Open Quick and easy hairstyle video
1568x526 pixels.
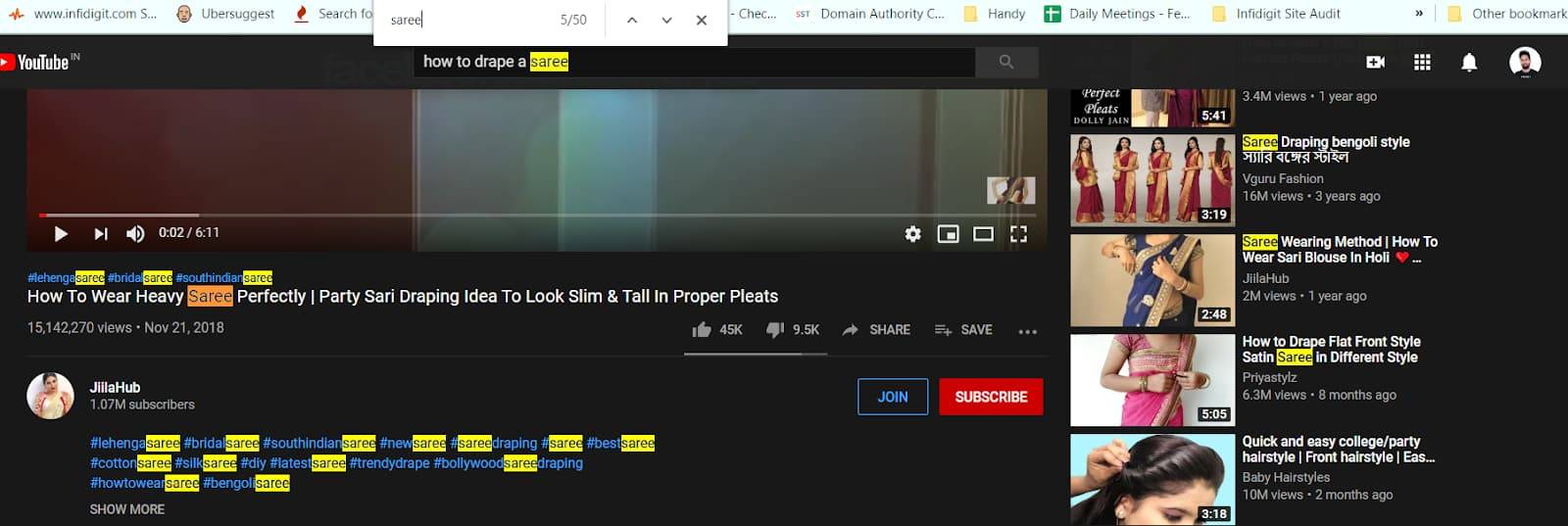tap(1338, 449)
